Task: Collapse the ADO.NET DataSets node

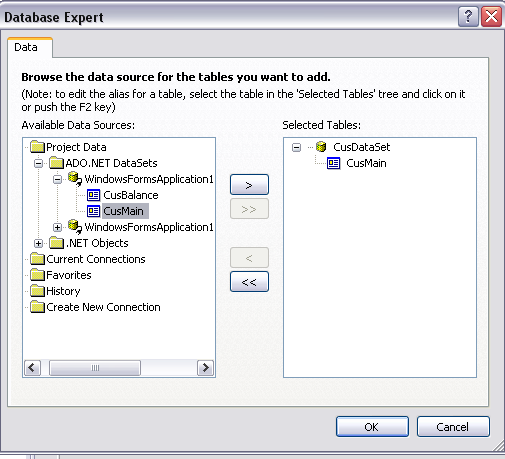Action: (39, 163)
